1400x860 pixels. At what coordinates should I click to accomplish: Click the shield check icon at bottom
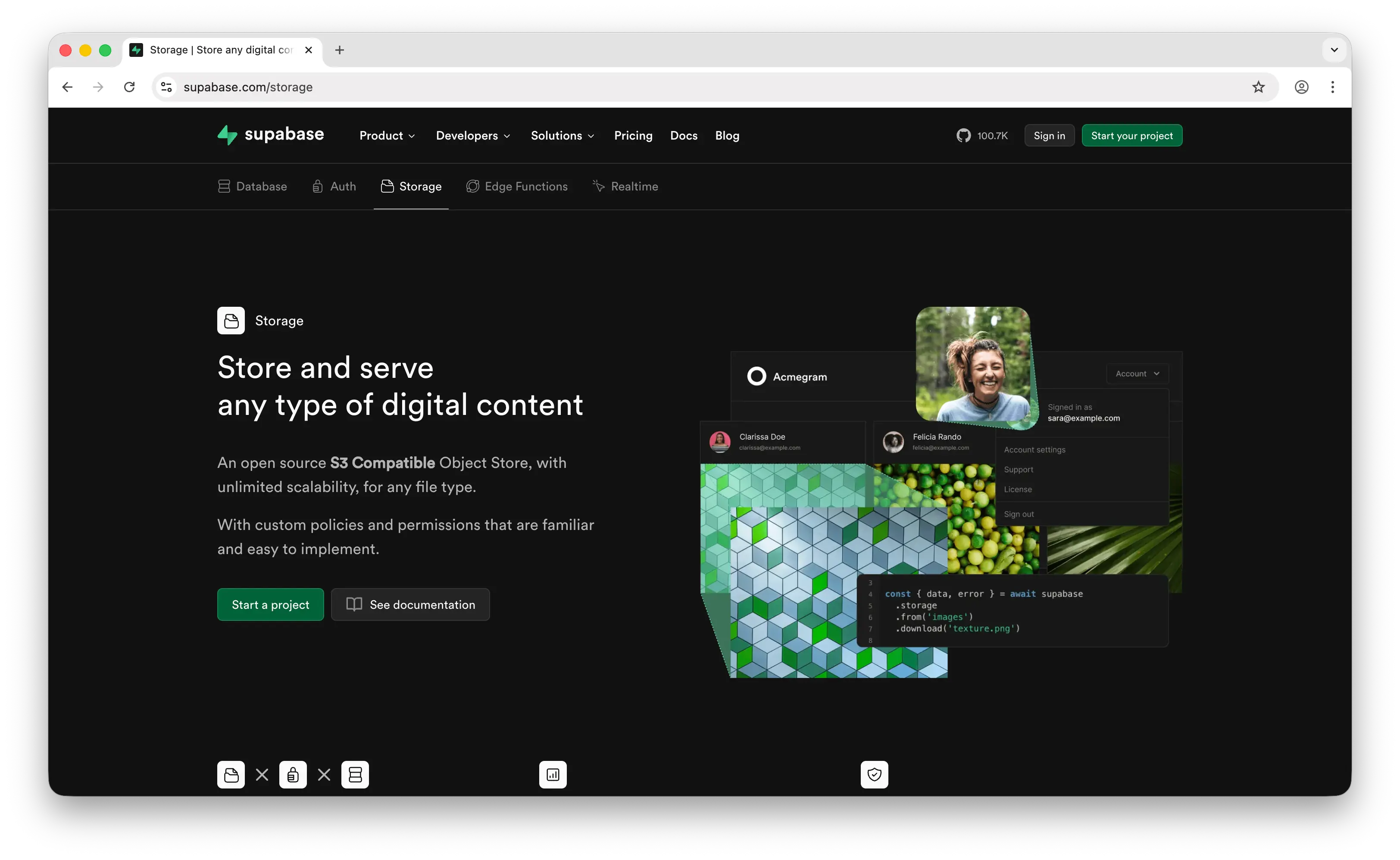pos(874,774)
